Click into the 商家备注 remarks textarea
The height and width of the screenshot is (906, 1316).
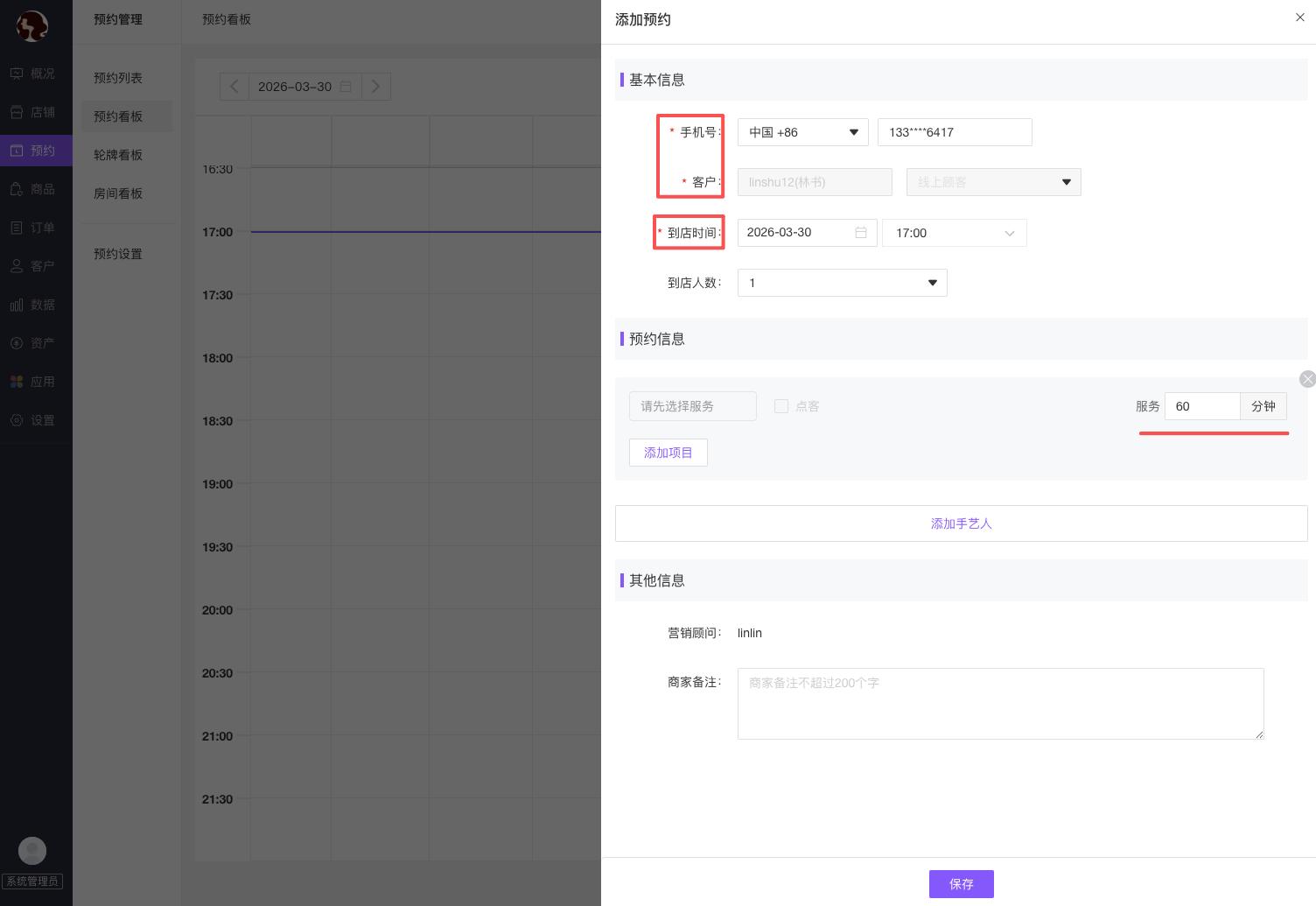[1000, 704]
